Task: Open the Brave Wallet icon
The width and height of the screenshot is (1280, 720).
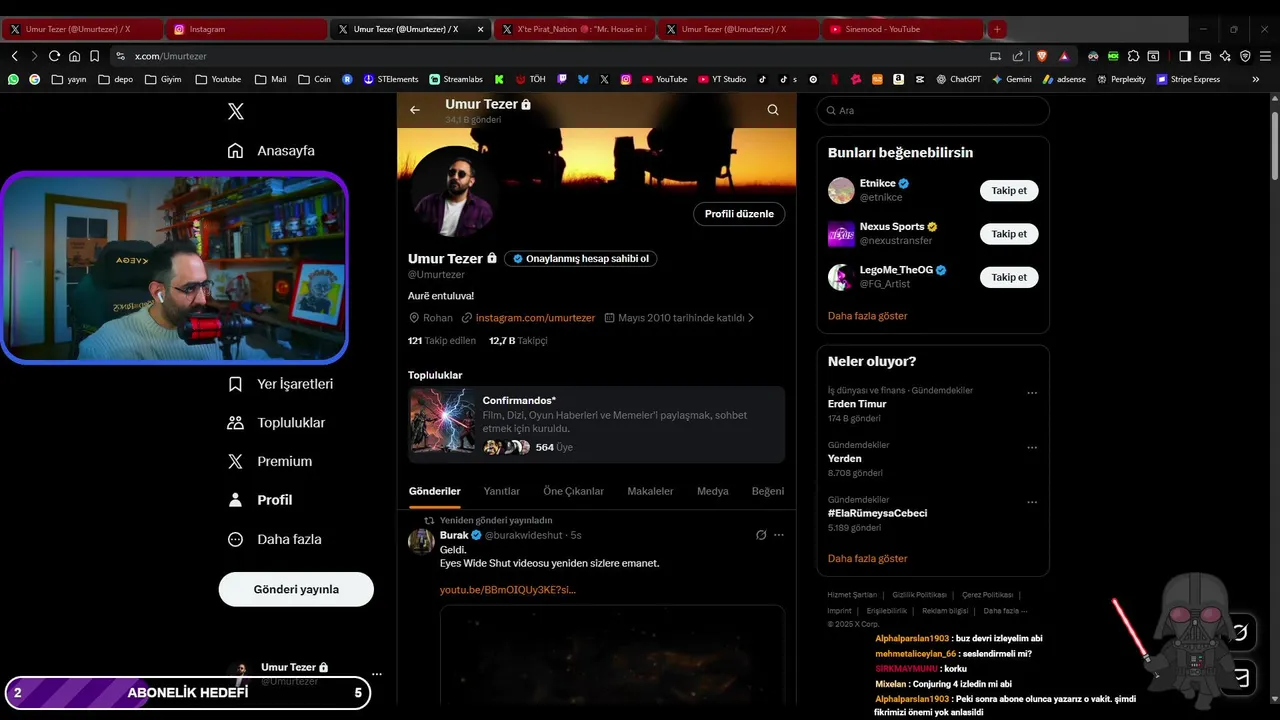Action: [1205, 56]
